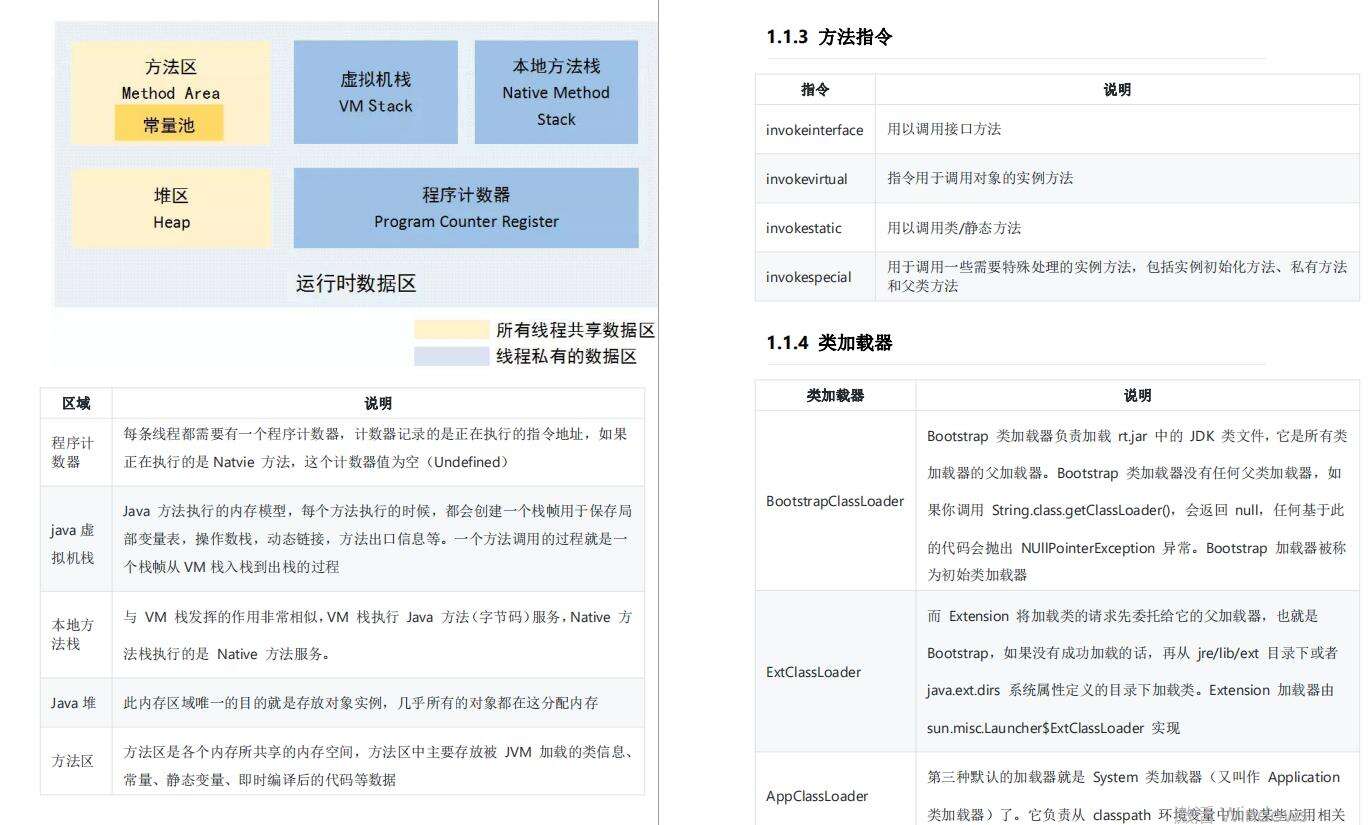
Task: Click the description starting 方法区是各个内存所共享
Action: 378,765
